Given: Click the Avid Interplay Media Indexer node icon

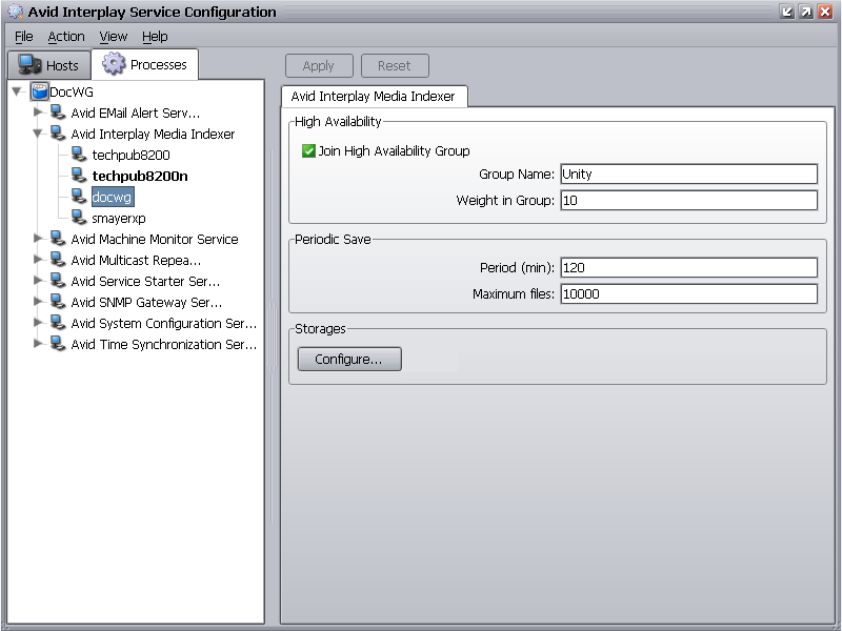Looking at the screenshot, I should coord(57,133).
